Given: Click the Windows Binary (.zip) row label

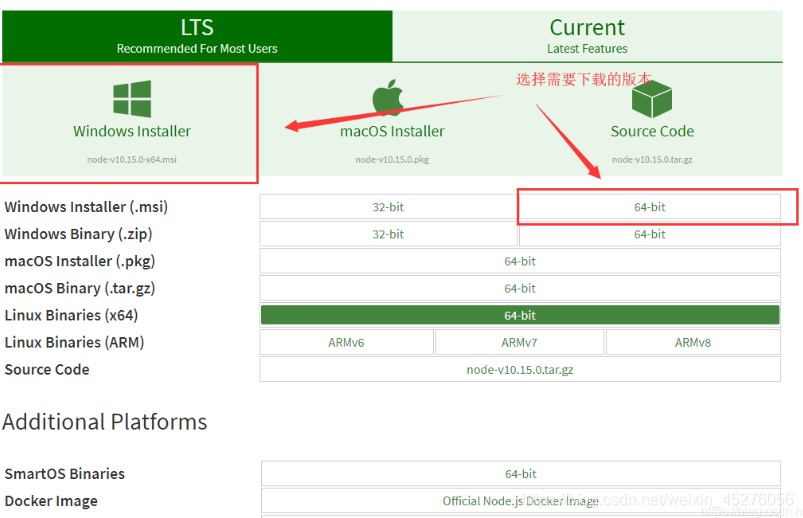Looking at the screenshot, I should coord(78,234).
